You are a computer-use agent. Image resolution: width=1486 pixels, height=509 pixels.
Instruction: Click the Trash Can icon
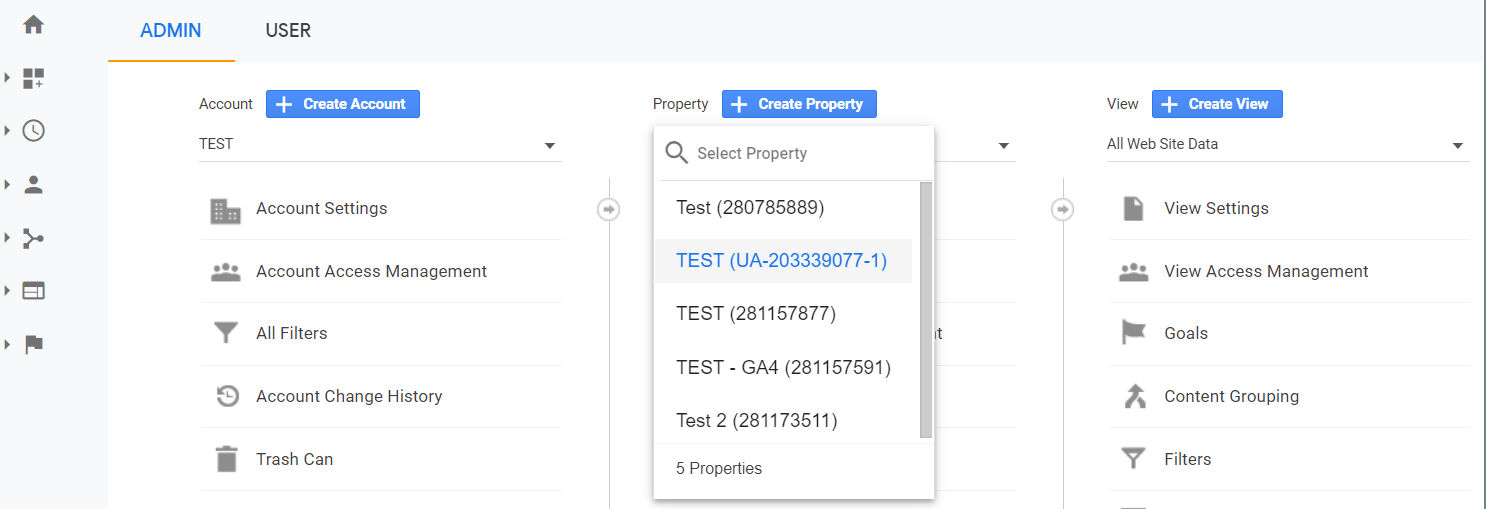point(227,459)
